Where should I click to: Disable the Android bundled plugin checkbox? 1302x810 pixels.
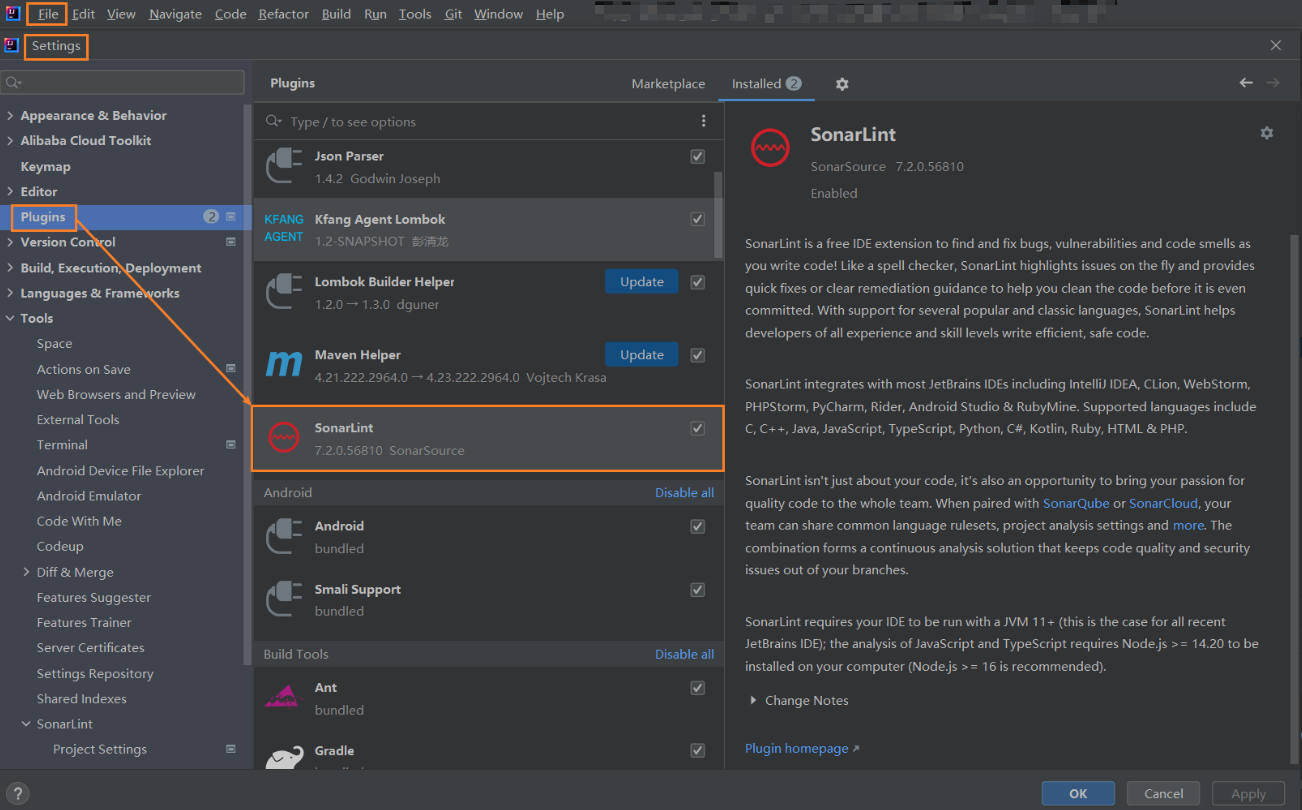(698, 526)
